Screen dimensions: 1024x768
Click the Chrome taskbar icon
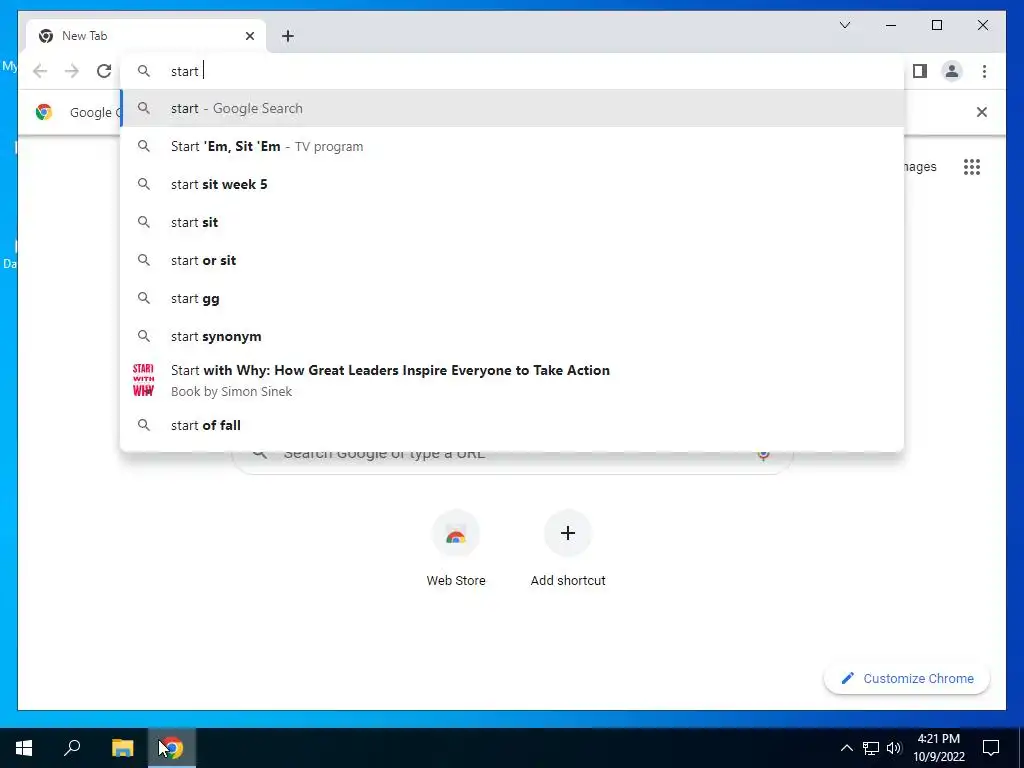click(171, 748)
